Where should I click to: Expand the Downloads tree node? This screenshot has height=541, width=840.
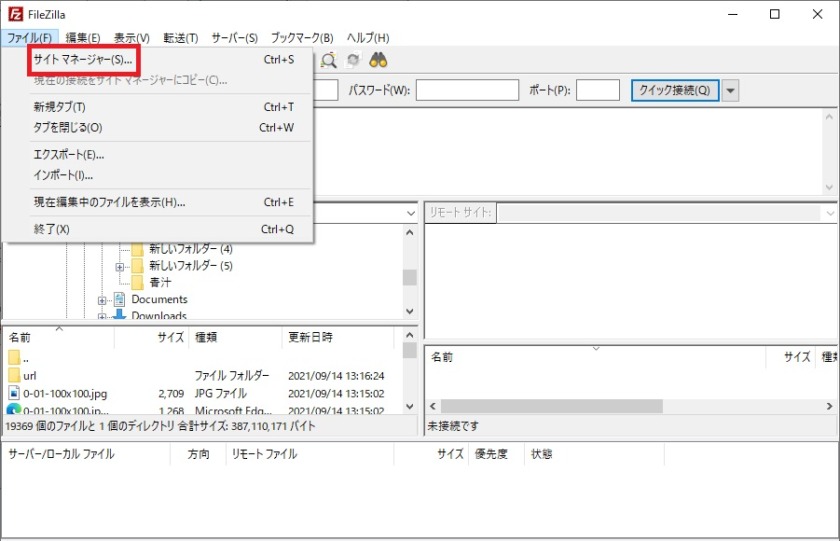coord(102,317)
